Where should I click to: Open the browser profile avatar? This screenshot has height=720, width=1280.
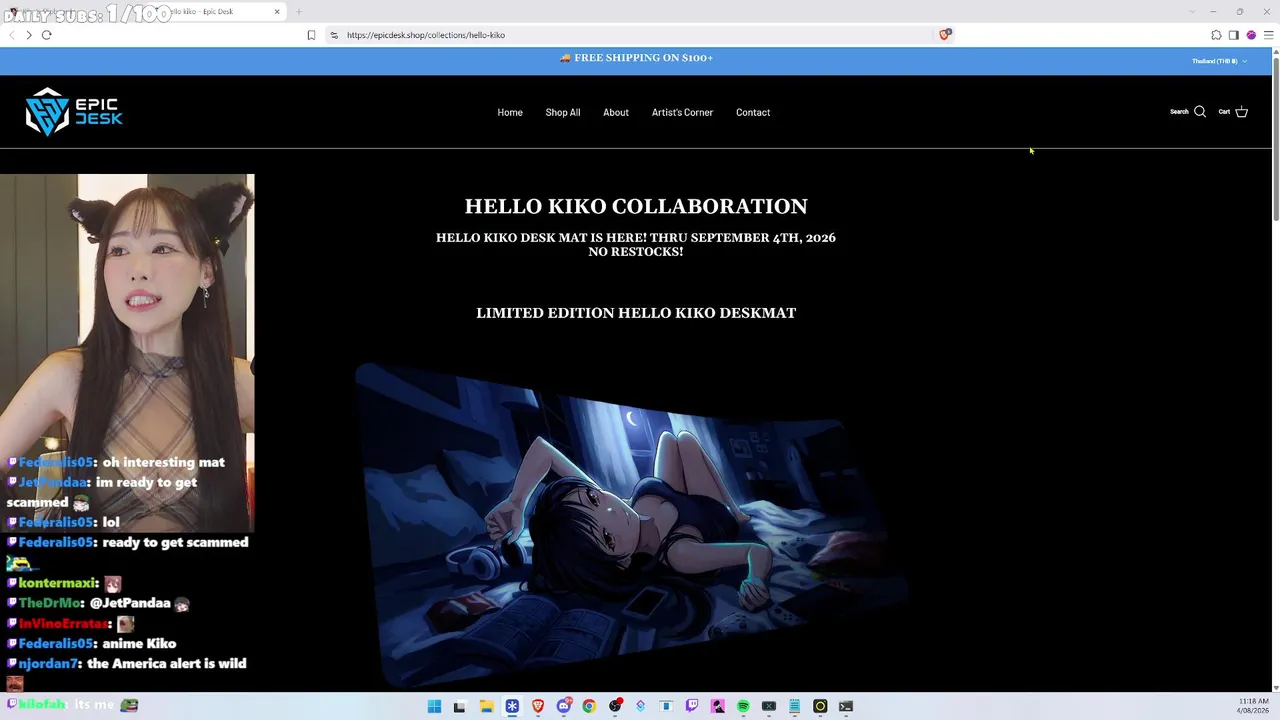click(1251, 35)
